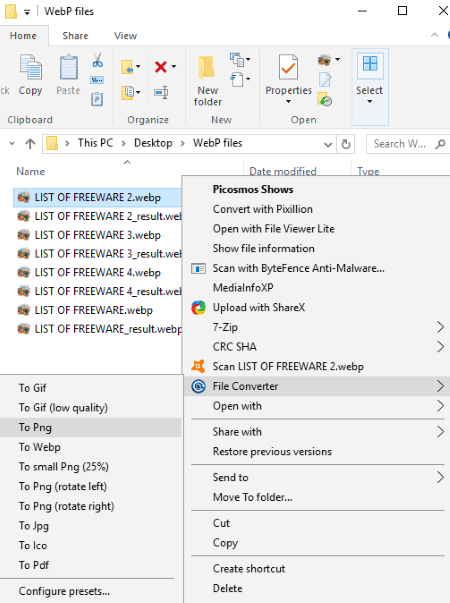
Task: Select file LIST OF FREEWARE 3.webp
Action: 97,235
